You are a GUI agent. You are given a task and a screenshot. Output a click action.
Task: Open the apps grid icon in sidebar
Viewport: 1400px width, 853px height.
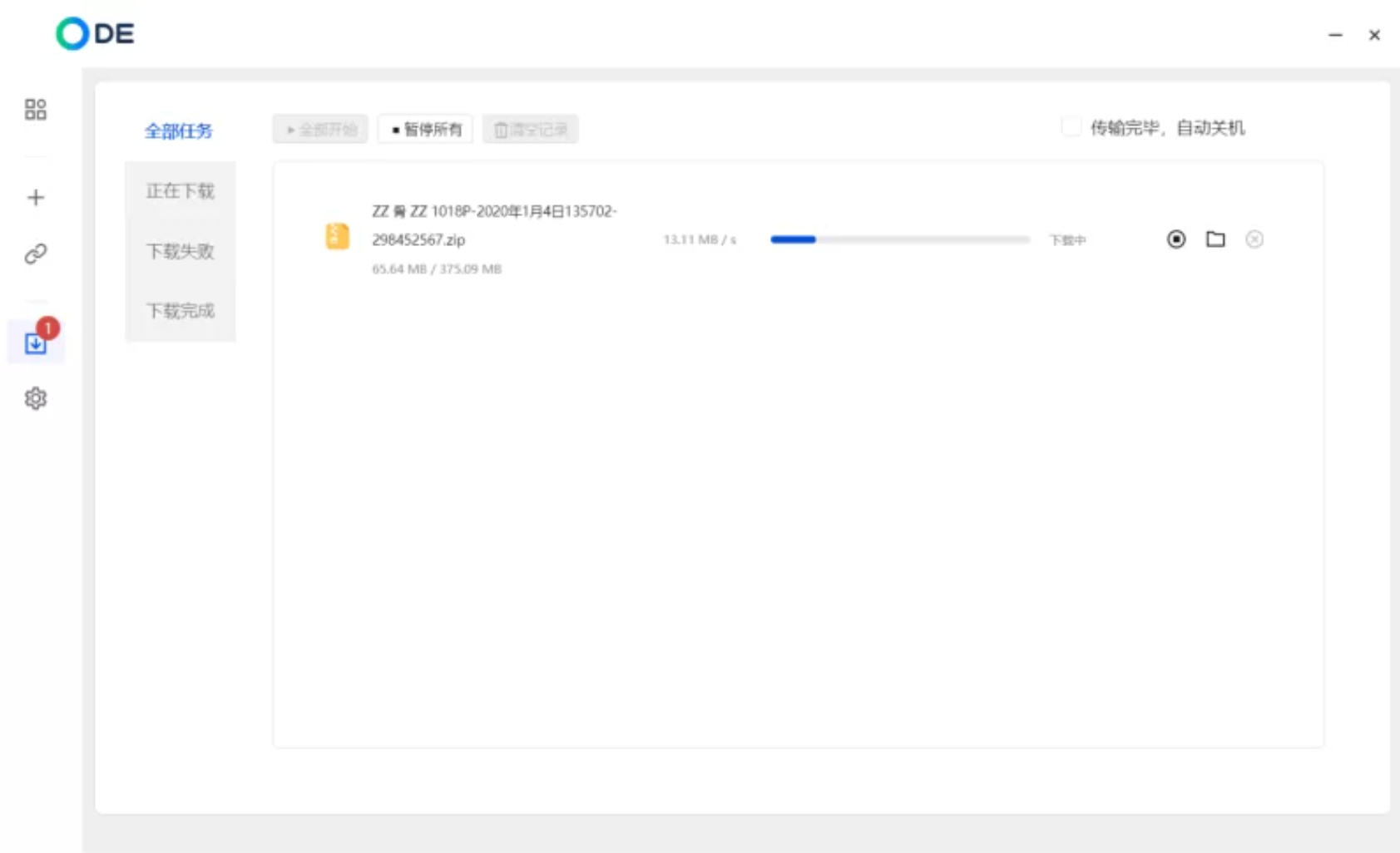click(35, 109)
